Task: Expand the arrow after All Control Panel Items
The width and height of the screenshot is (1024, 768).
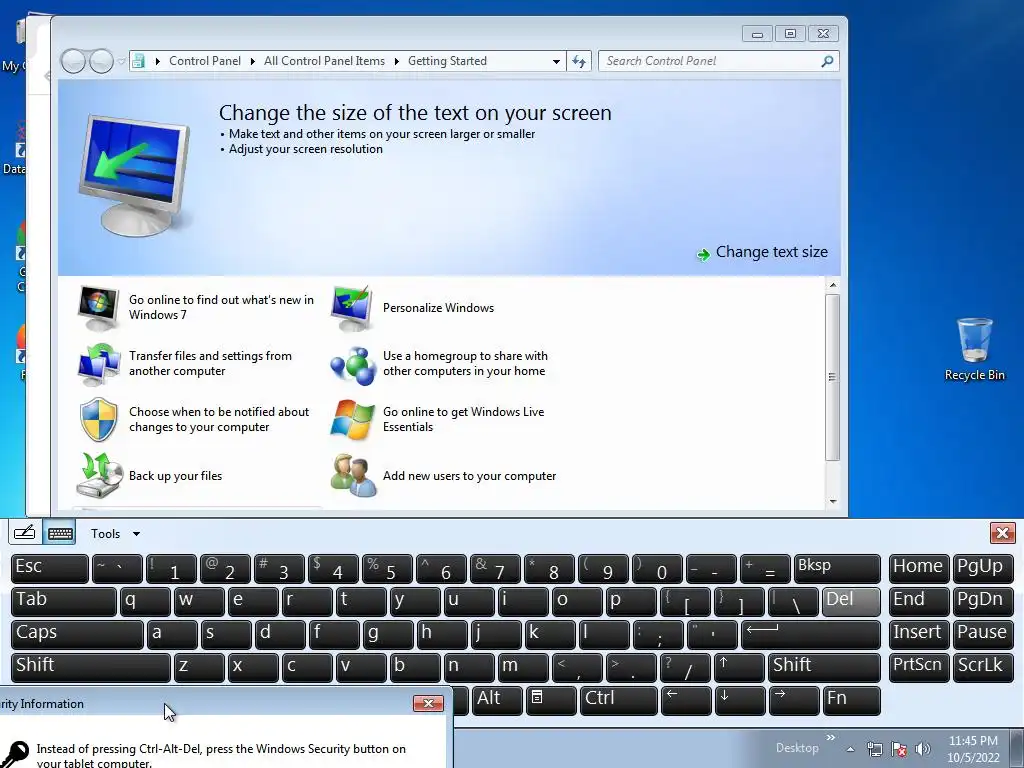Action: (x=396, y=61)
